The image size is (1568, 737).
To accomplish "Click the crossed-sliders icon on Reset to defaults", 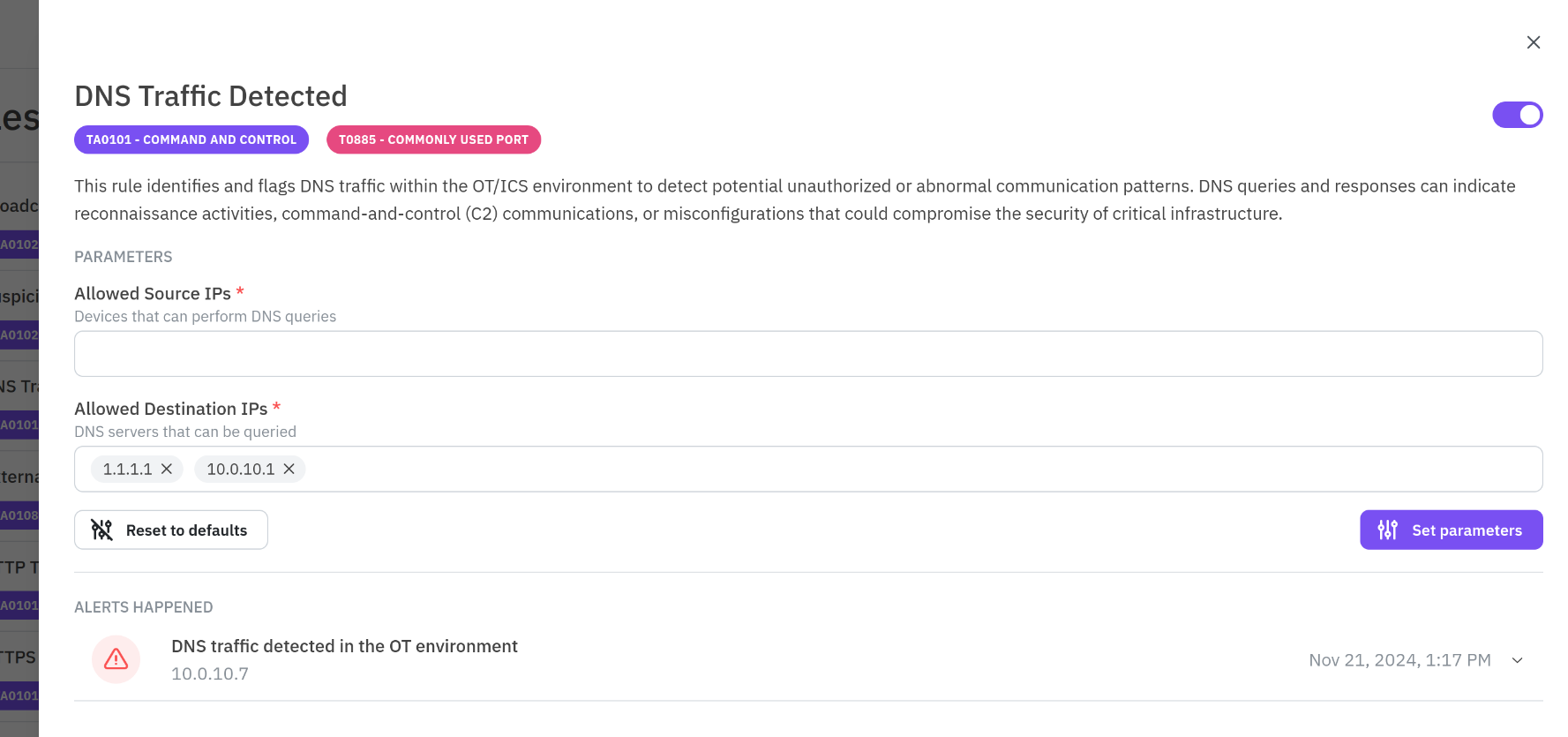I will pyautogui.click(x=102, y=530).
